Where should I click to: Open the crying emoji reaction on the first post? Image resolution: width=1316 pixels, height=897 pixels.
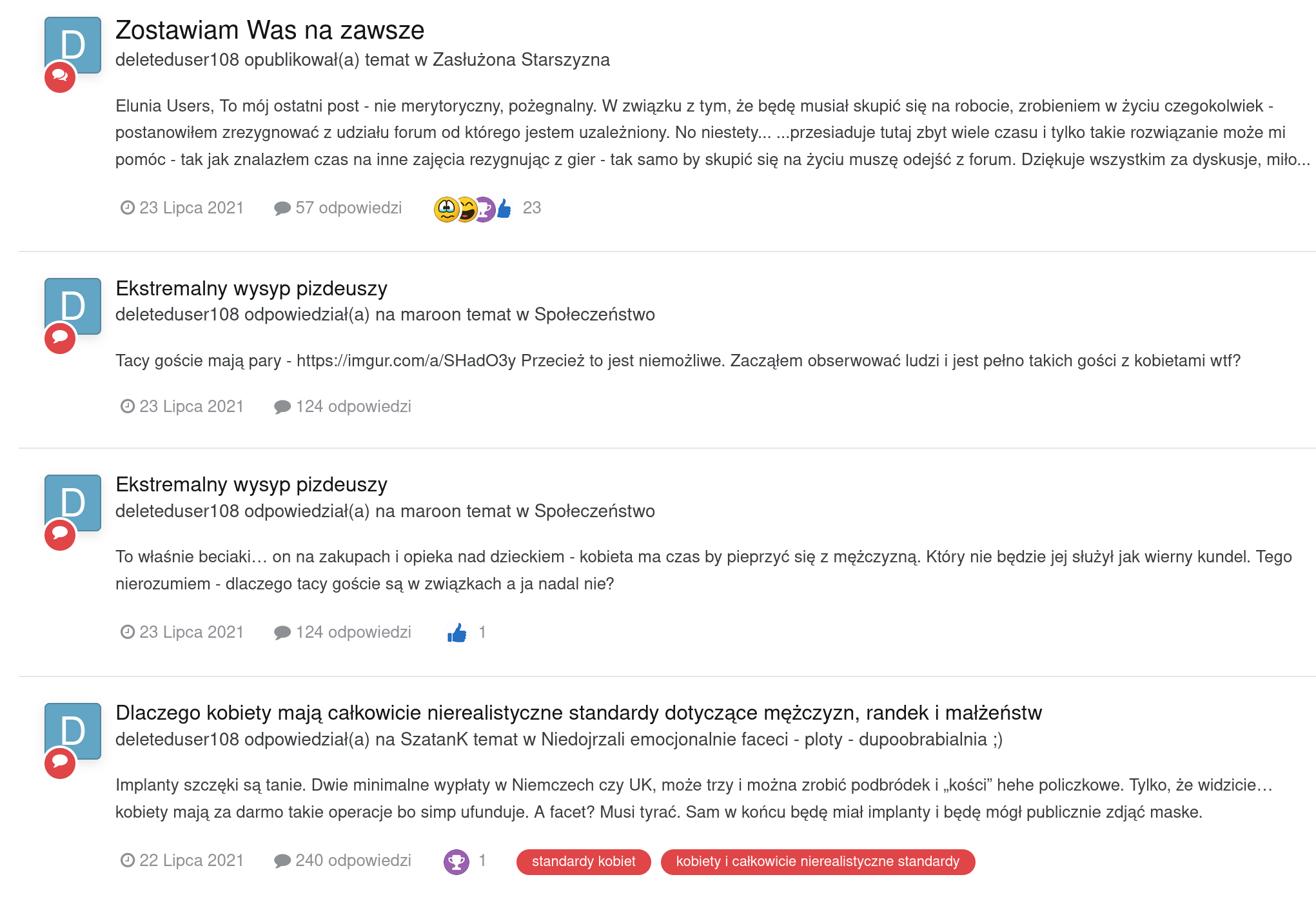tap(446, 209)
